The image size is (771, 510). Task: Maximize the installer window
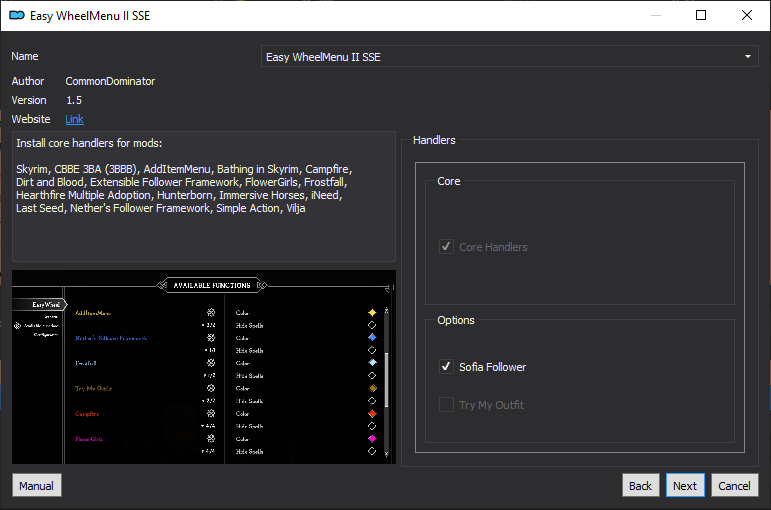click(x=701, y=15)
